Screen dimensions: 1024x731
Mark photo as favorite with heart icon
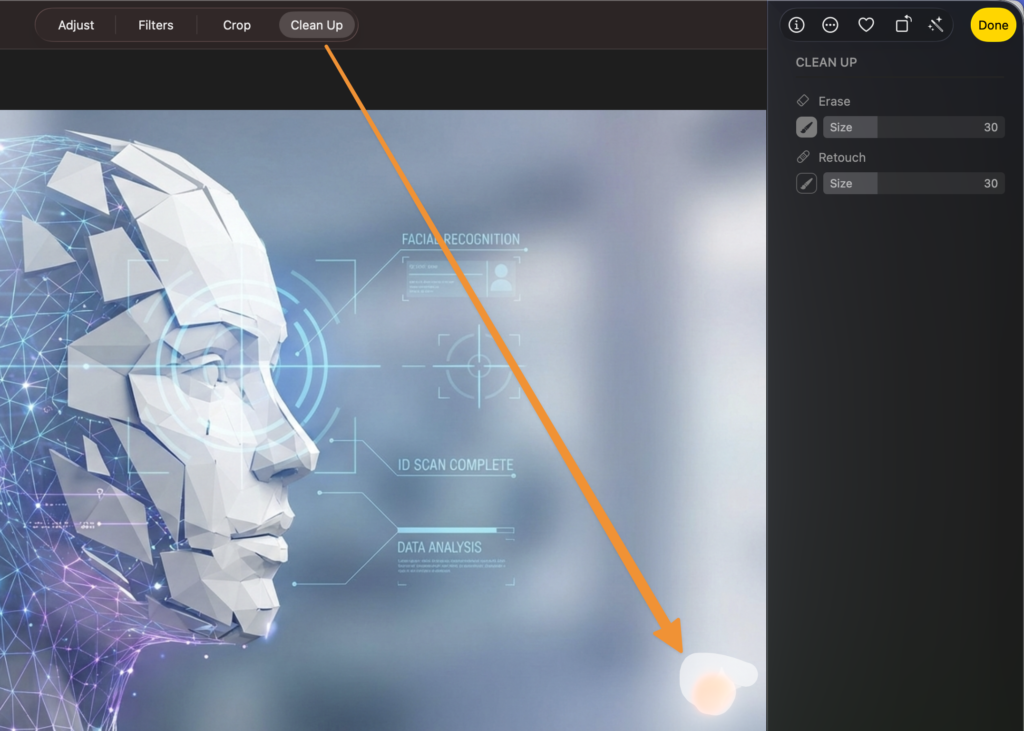[x=866, y=25]
